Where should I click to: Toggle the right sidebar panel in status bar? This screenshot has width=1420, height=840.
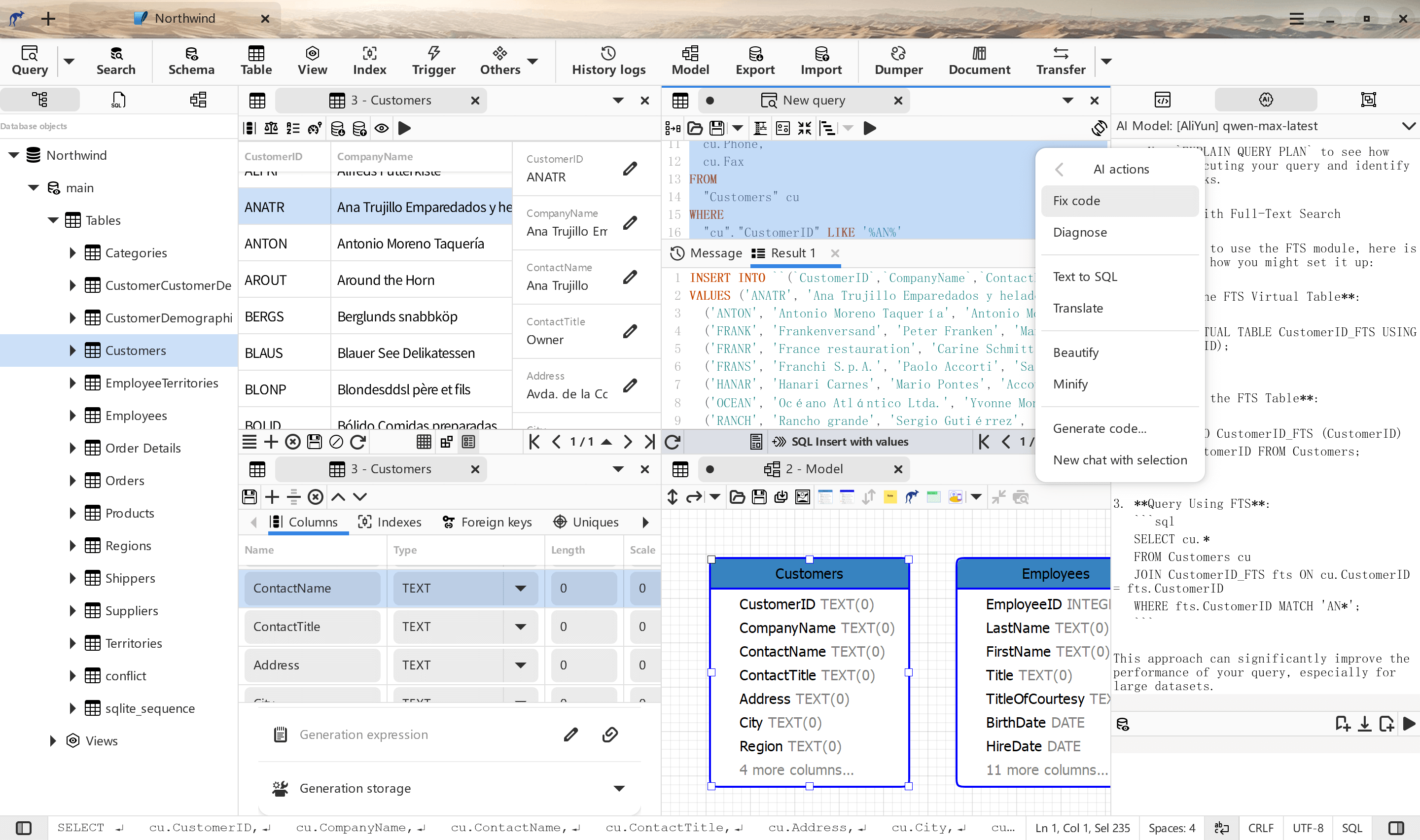1396,828
